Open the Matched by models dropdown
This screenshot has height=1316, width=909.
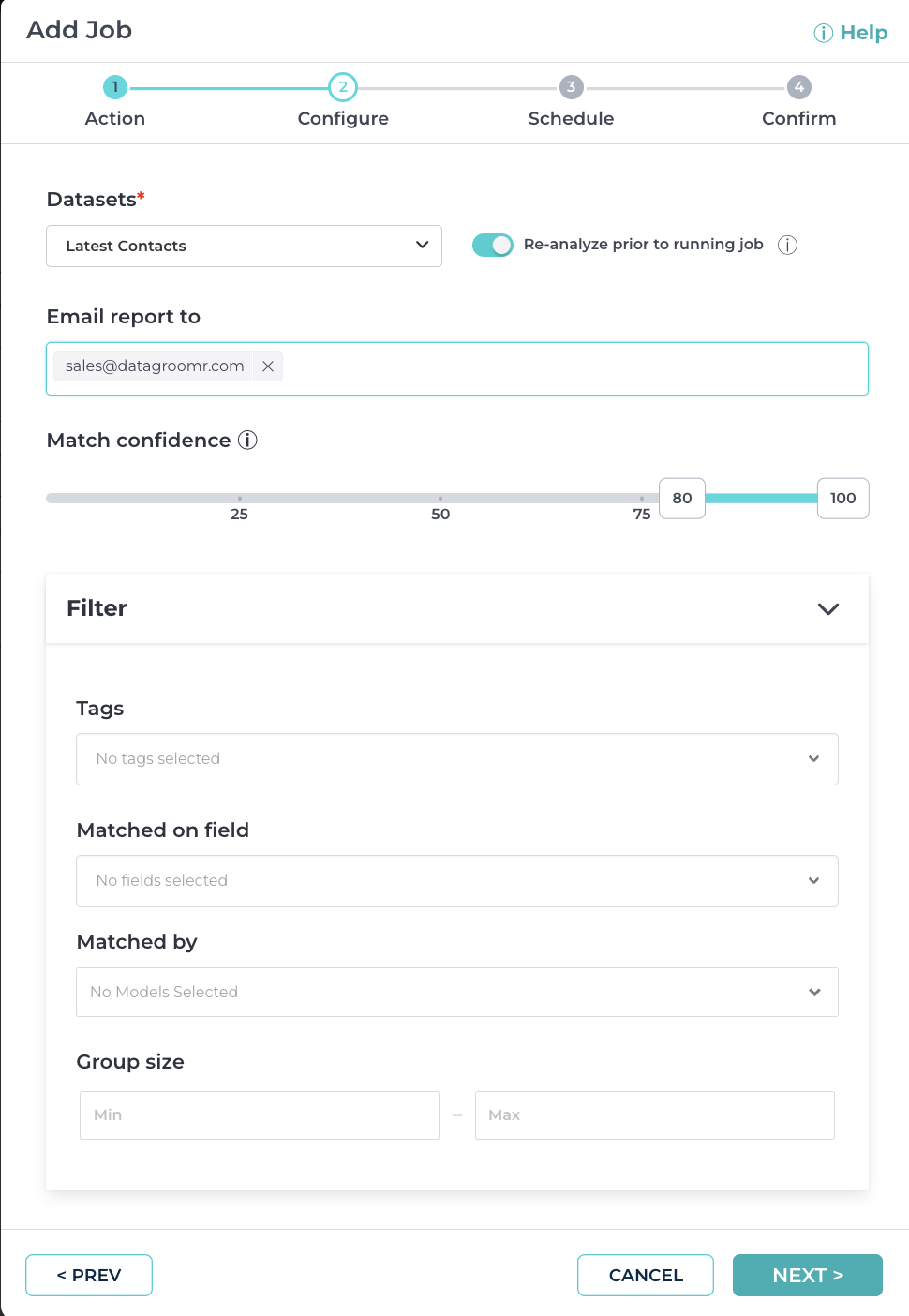point(456,992)
